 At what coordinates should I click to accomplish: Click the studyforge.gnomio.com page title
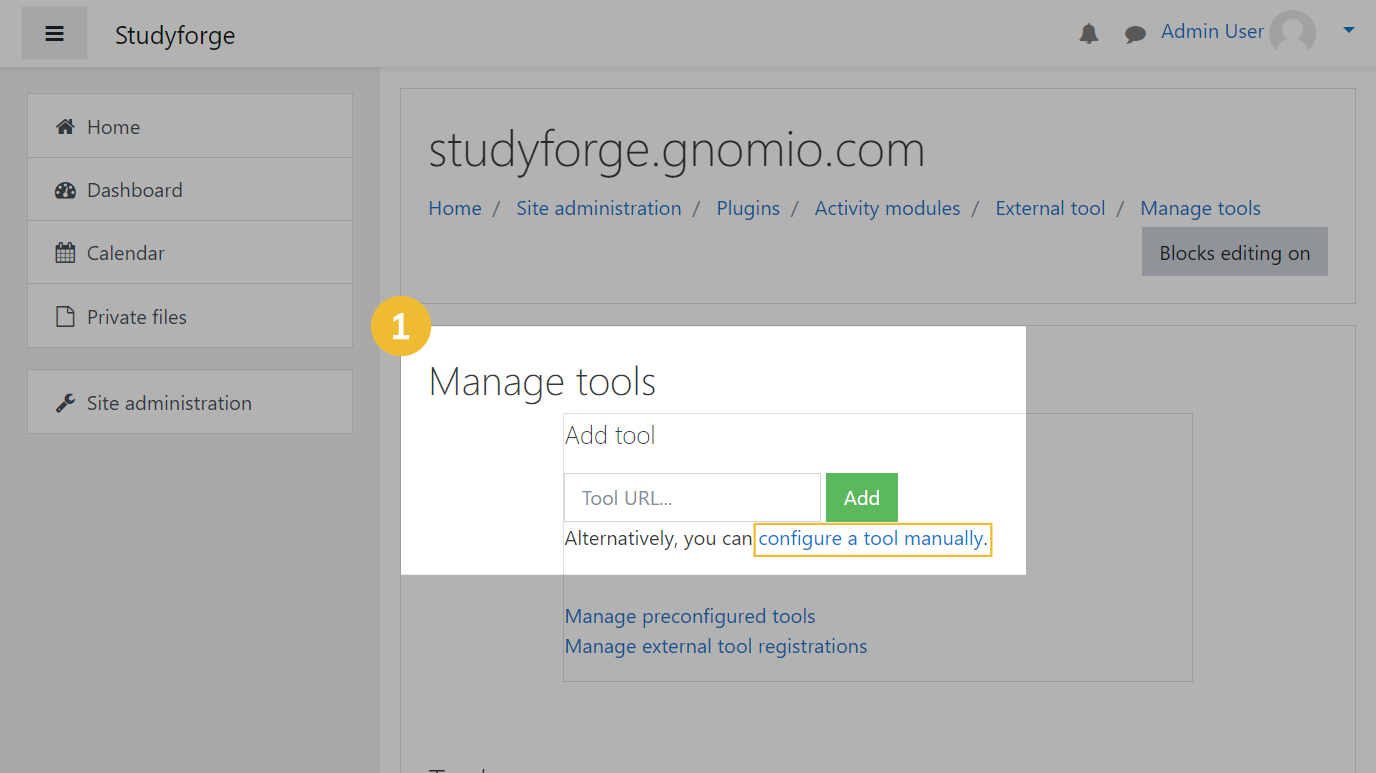[677, 150]
